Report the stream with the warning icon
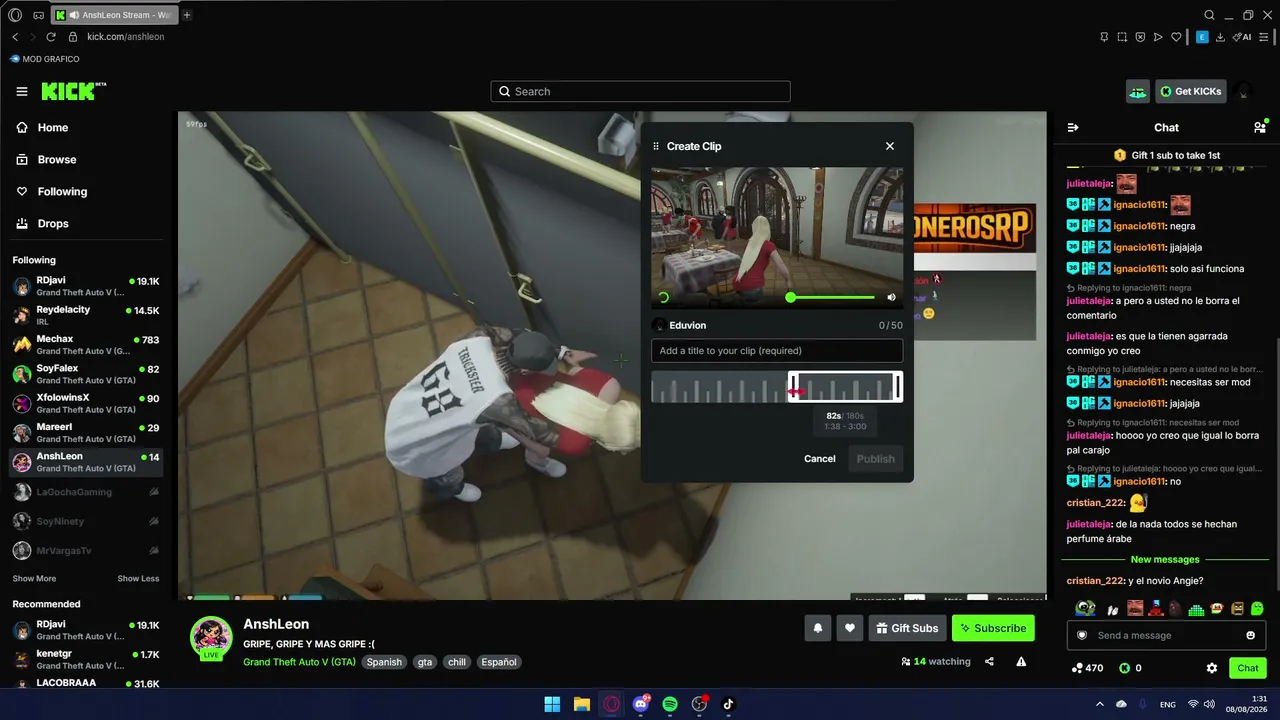1280x720 pixels. click(x=1021, y=661)
